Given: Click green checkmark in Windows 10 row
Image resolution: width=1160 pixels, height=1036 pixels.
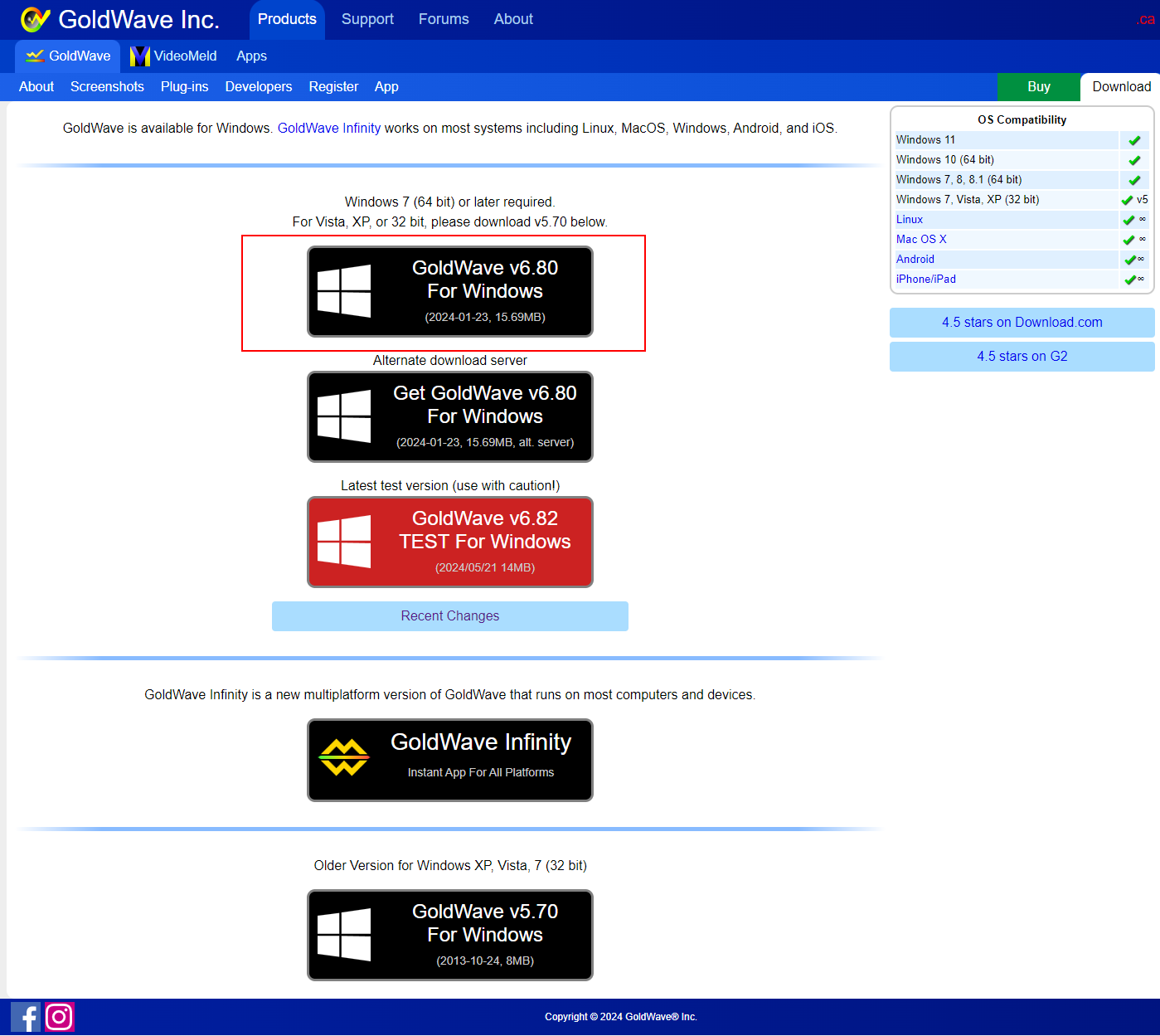Looking at the screenshot, I should pos(1134,160).
